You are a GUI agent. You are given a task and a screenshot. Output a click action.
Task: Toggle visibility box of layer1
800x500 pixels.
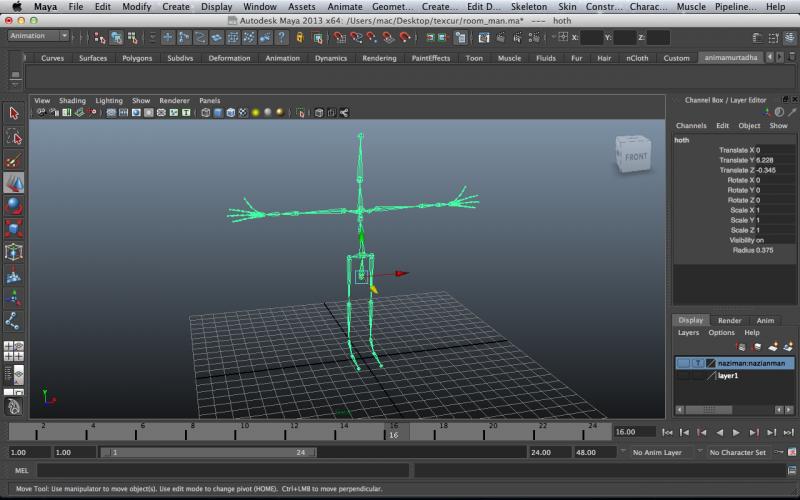tap(683, 376)
